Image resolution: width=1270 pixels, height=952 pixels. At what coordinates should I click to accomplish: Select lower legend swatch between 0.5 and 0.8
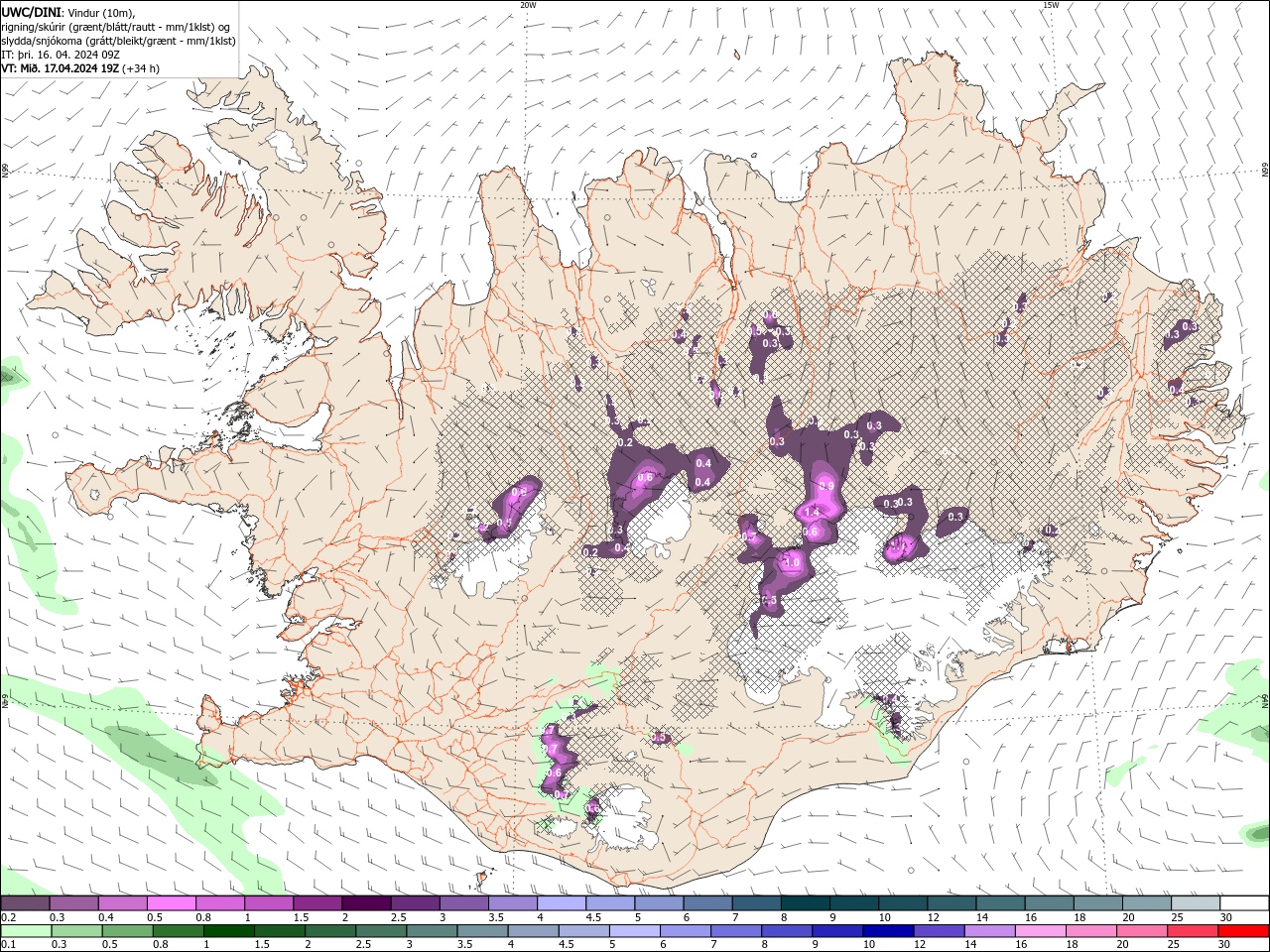point(127,931)
